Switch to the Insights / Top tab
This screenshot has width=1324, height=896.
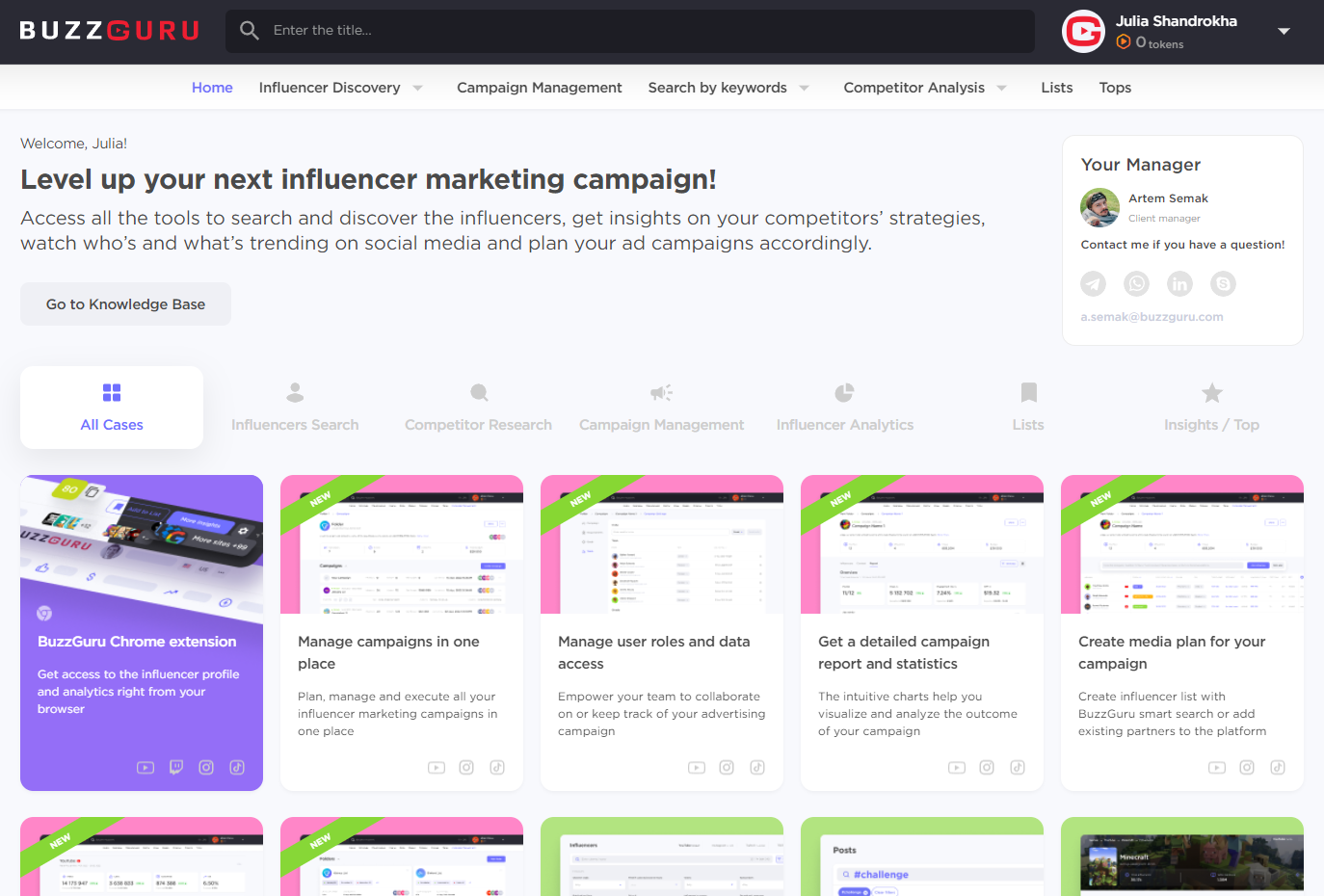click(1211, 408)
